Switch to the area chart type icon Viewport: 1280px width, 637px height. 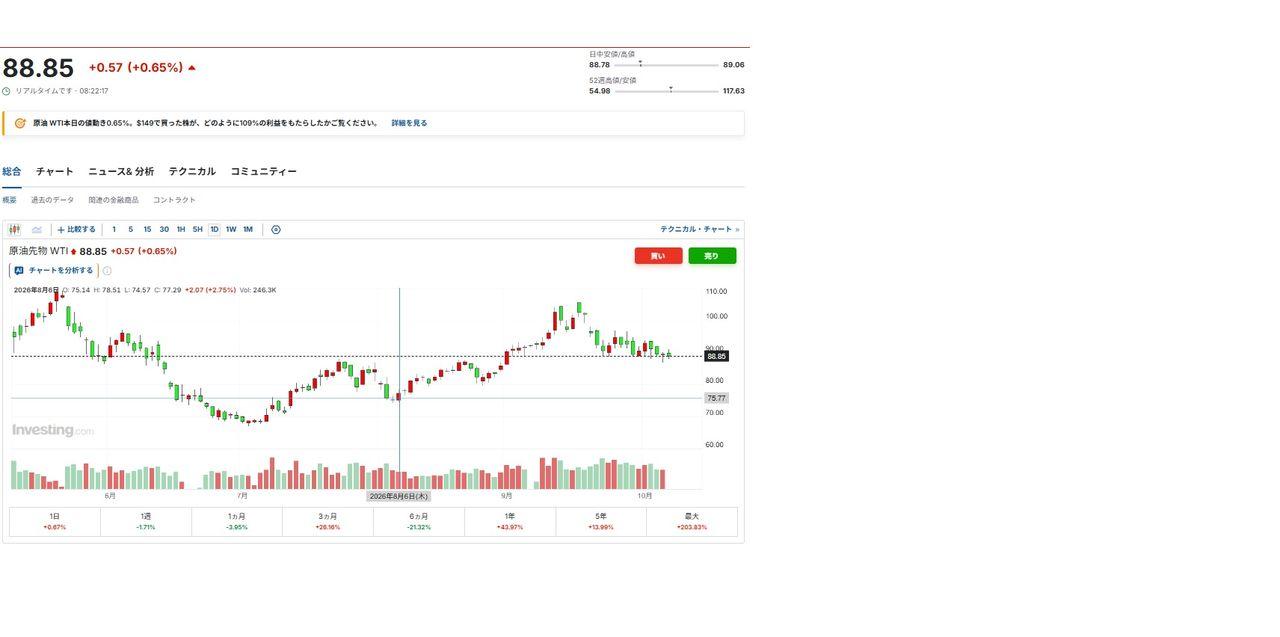[x=37, y=230]
